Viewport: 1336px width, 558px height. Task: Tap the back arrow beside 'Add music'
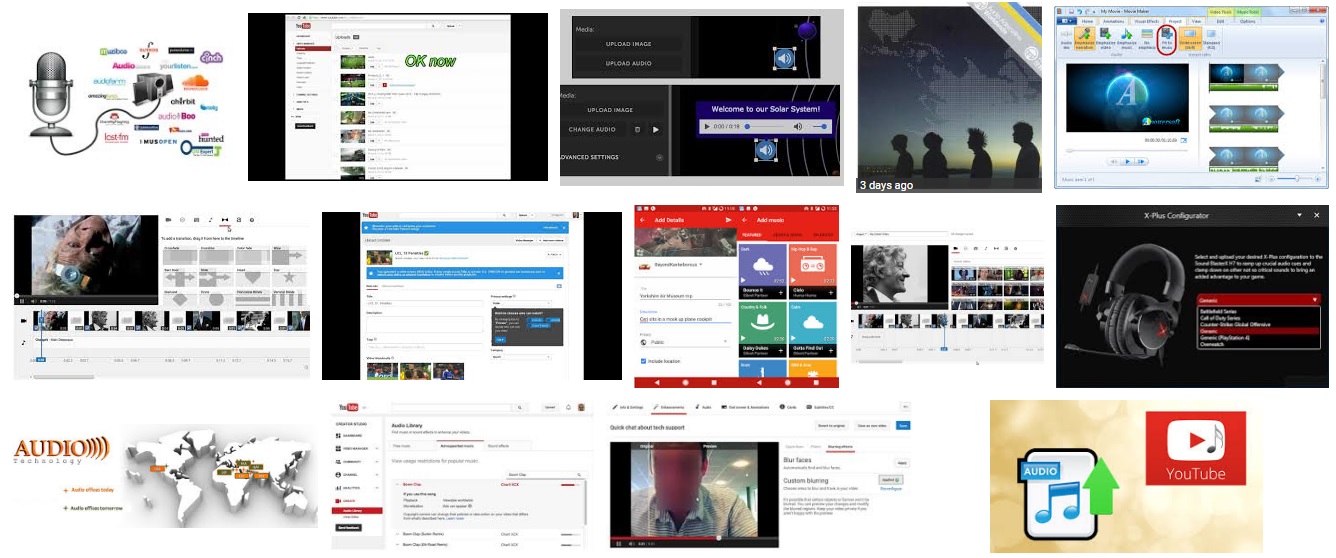(x=744, y=220)
